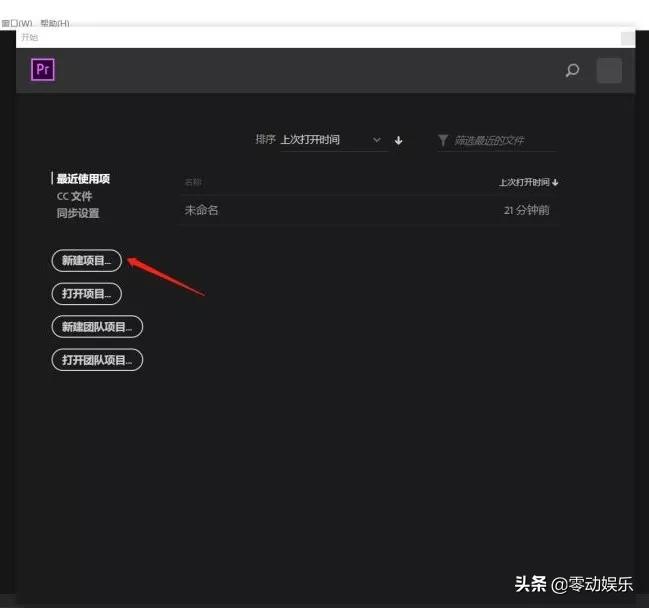
Task: Sort by 名称 column header
Action: click(x=193, y=182)
